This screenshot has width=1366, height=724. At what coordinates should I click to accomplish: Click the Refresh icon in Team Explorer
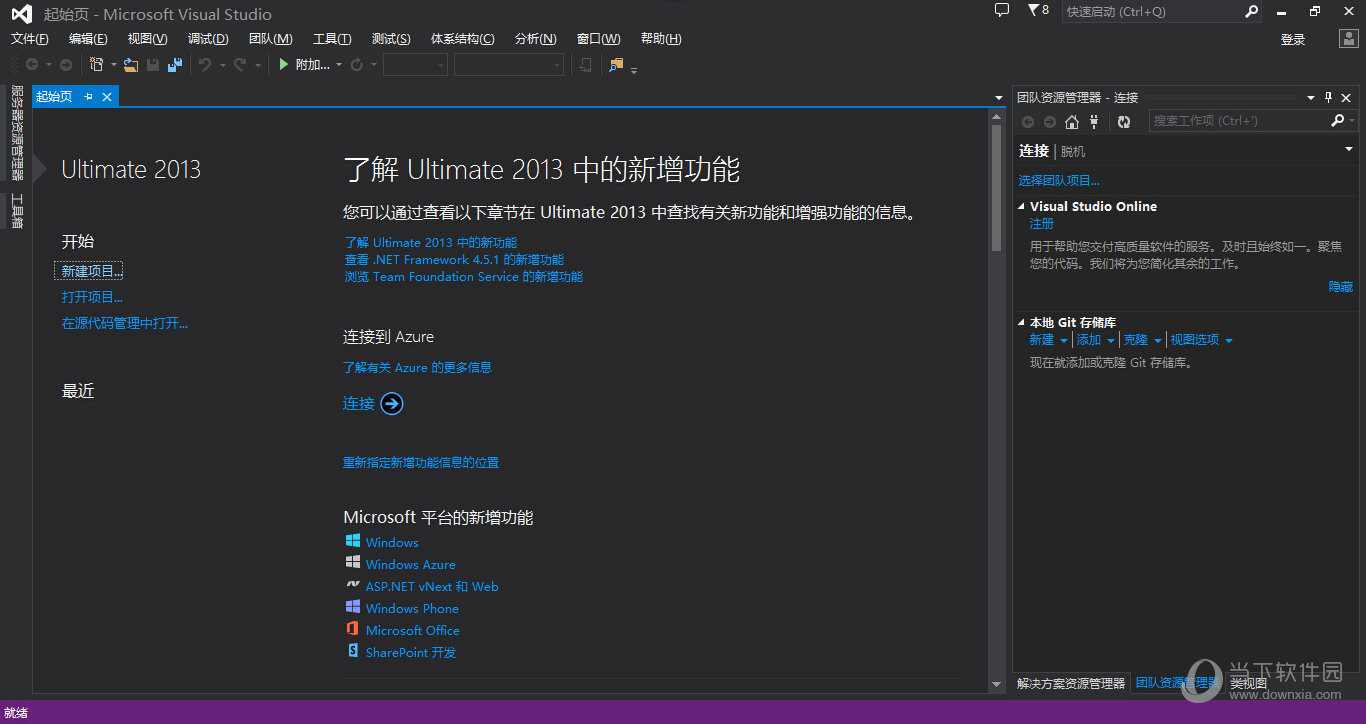tap(1124, 121)
